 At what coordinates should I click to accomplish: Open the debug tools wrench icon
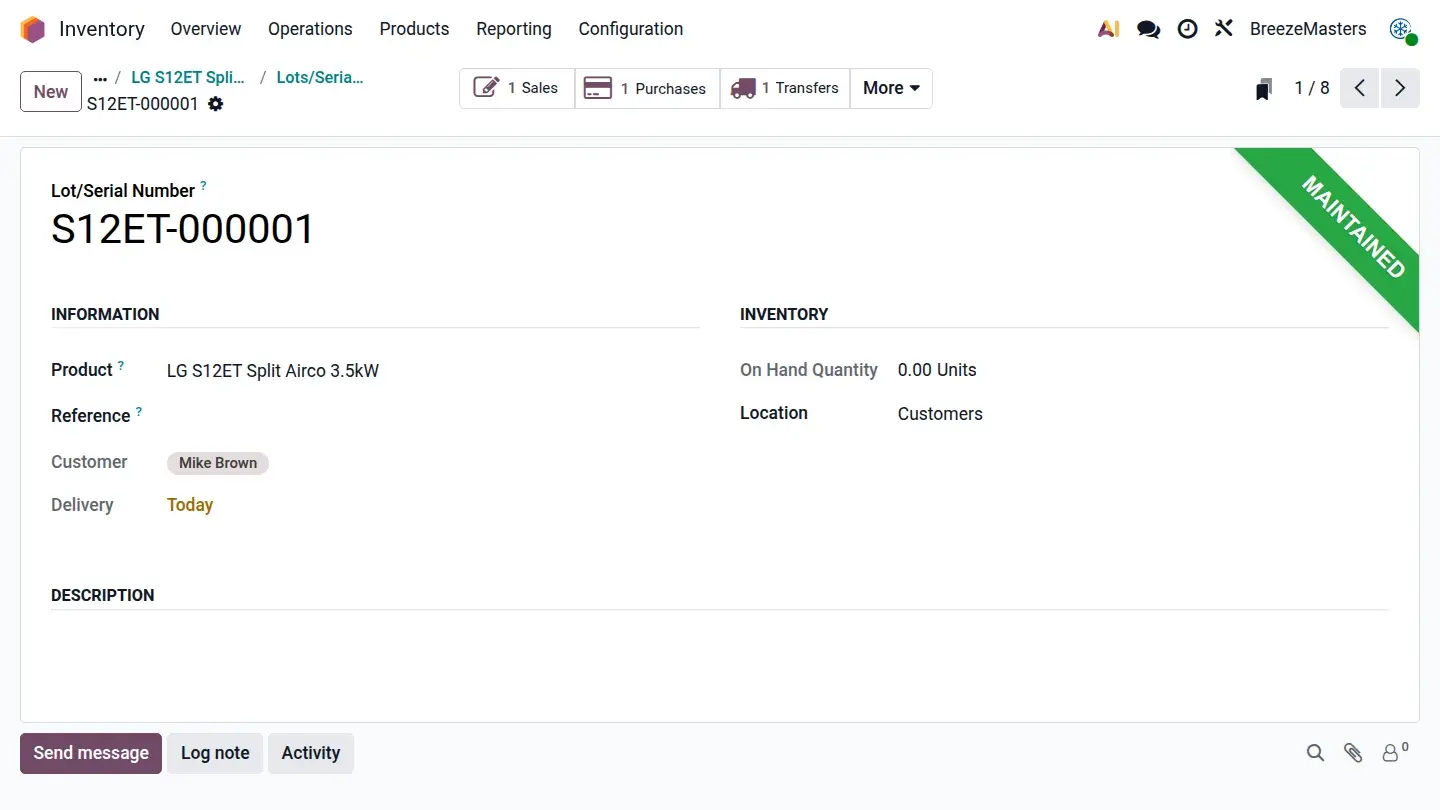coord(1224,28)
